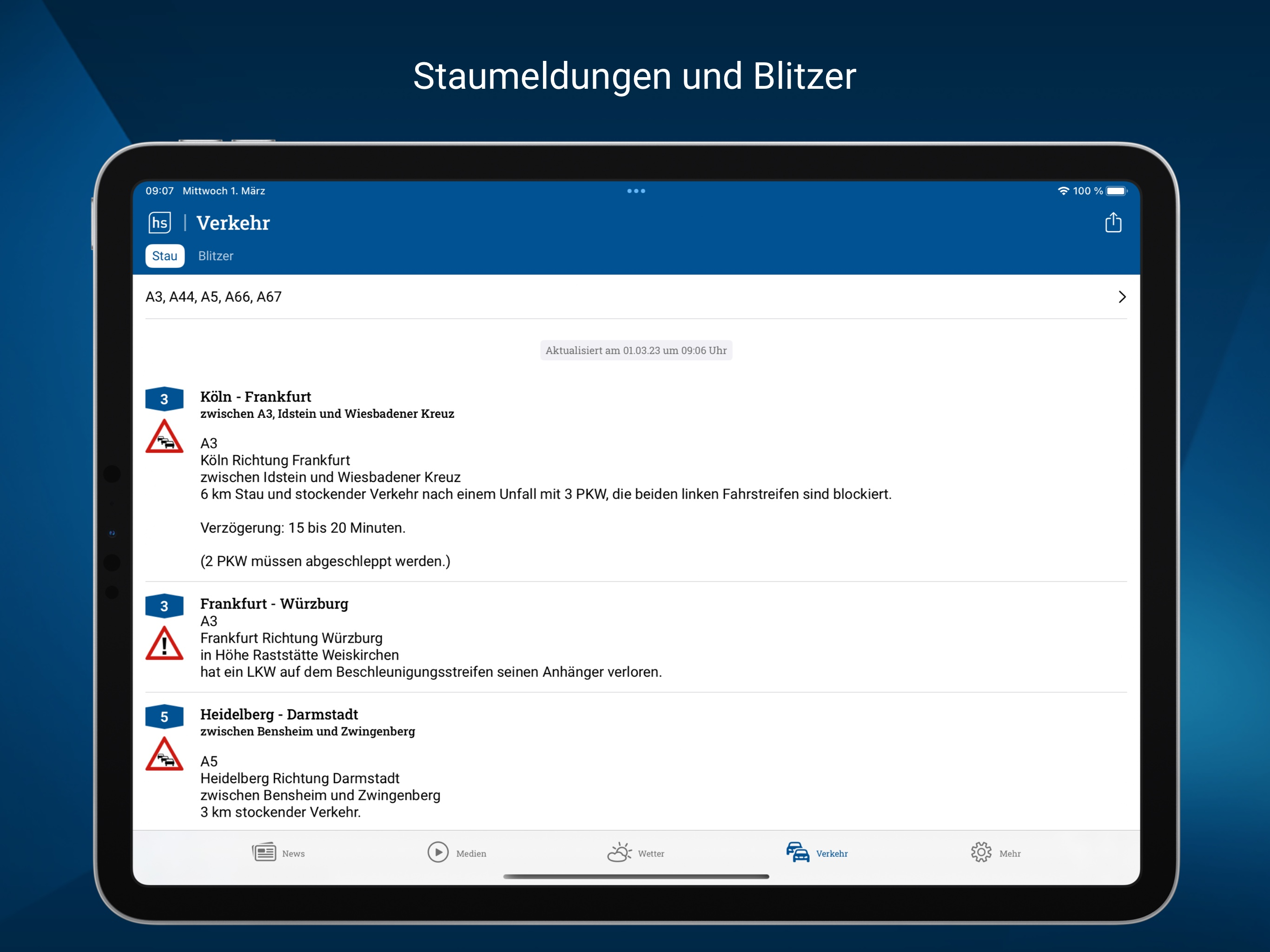Tap the A3 sign icon for Köln - Frankfurt
This screenshot has height=952, width=1270.
[164, 399]
